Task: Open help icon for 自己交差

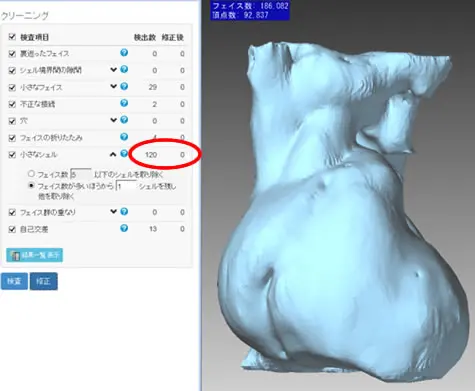Action: [x=124, y=228]
